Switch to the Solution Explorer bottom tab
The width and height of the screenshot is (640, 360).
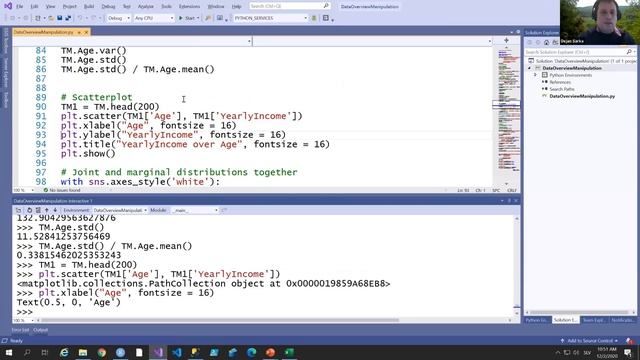coord(565,320)
